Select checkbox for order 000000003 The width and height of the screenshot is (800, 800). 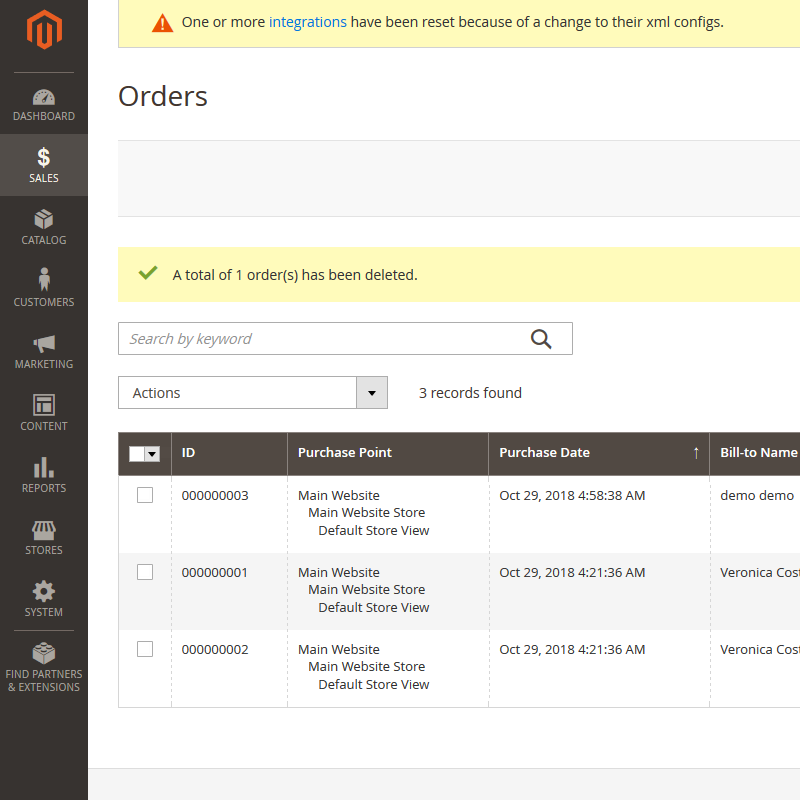tap(145, 495)
